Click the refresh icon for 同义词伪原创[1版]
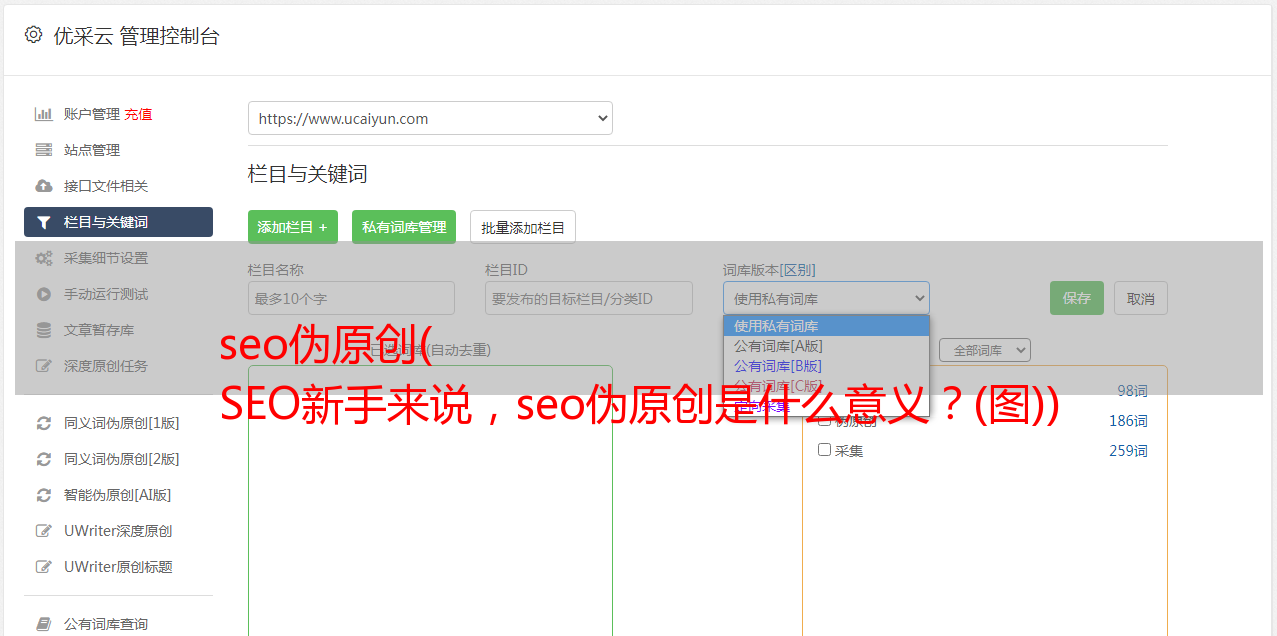Viewport: 1277px width, 636px height. pyautogui.click(x=44, y=423)
